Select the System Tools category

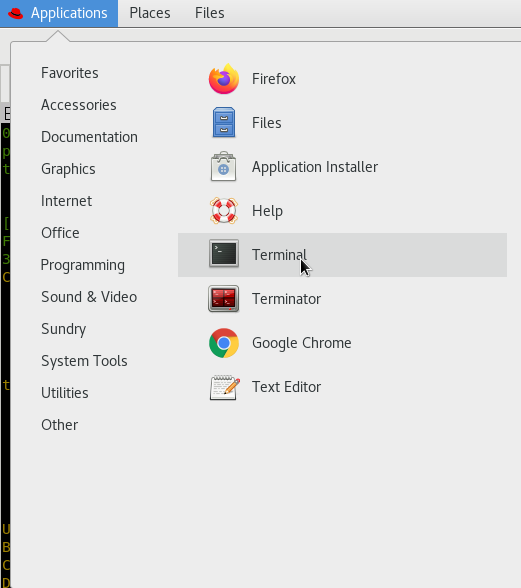click(84, 361)
